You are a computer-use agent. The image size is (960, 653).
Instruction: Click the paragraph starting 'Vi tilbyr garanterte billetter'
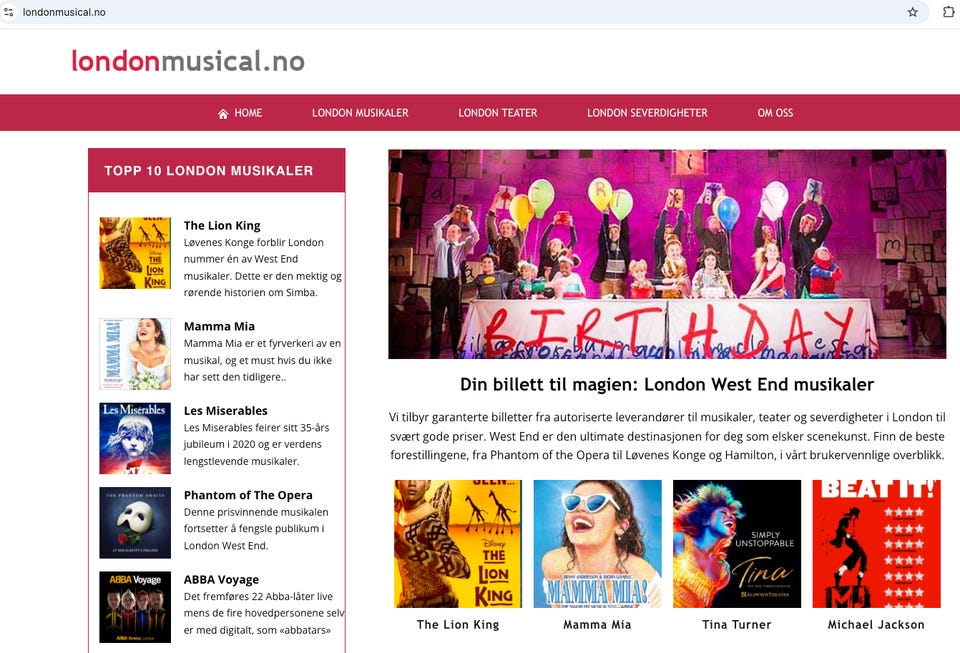667,436
